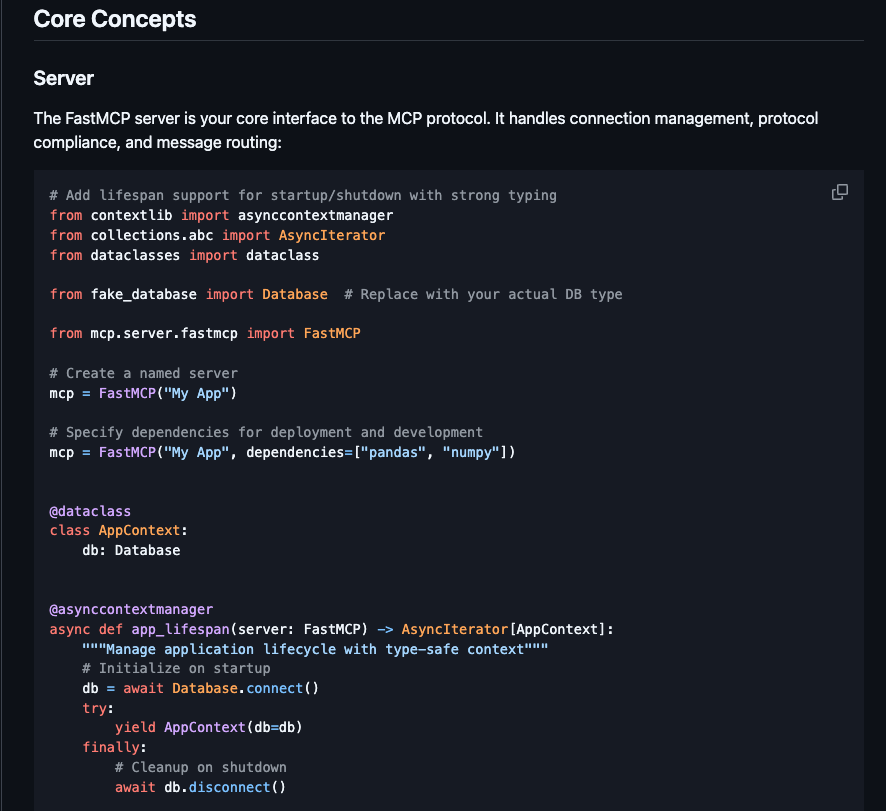Select the Core Concepts heading
886x811 pixels.
pos(114,19)
